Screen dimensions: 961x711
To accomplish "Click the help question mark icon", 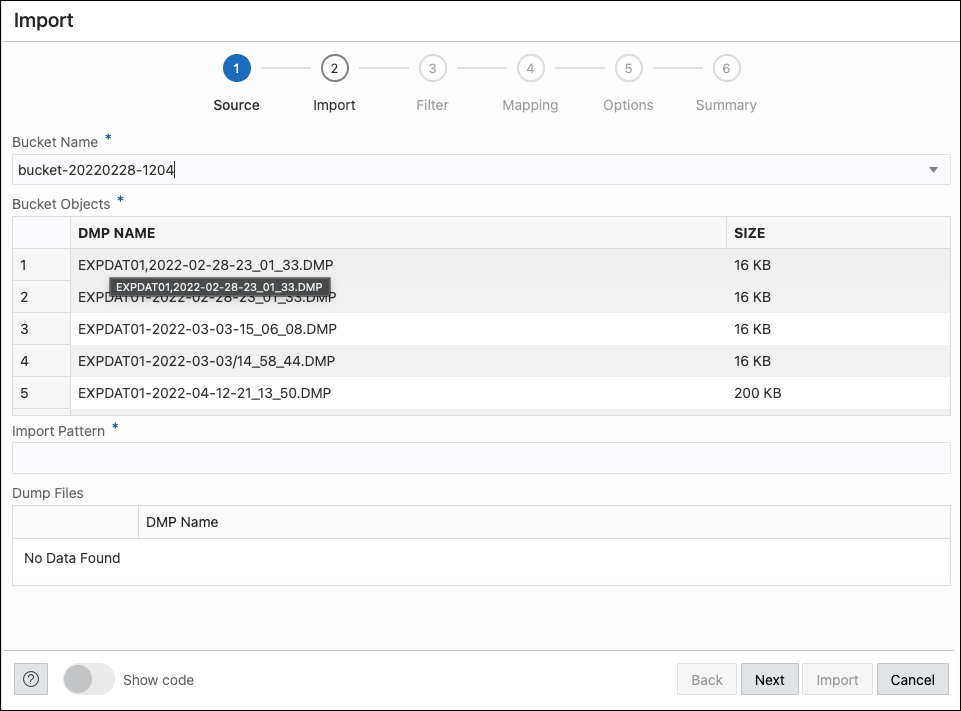I will coord(31,679).
